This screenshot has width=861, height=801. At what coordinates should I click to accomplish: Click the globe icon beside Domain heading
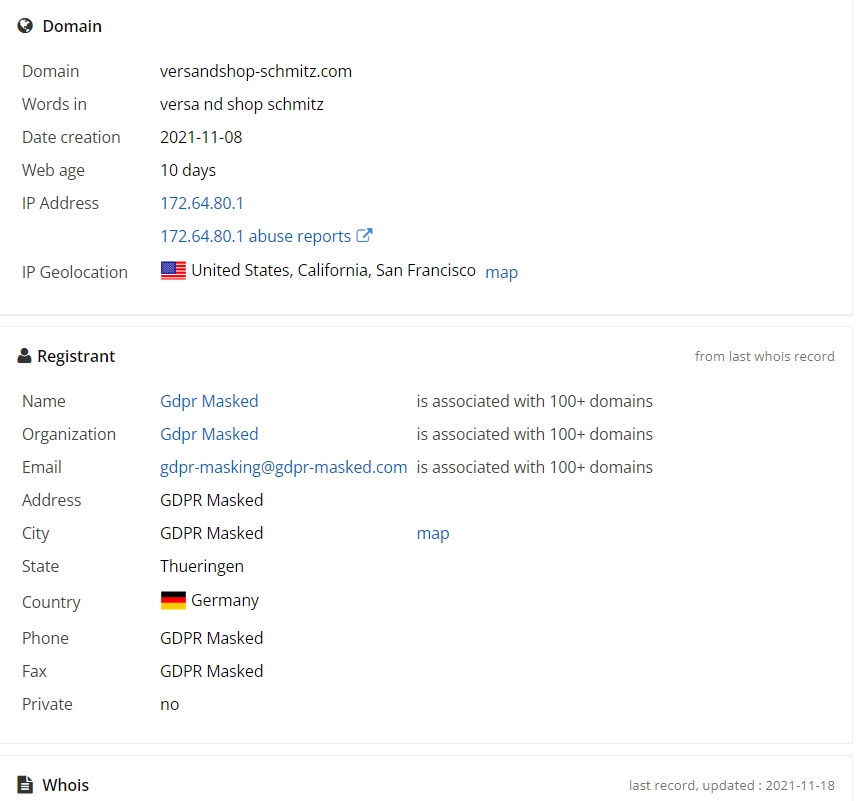(x=25, y=26)
